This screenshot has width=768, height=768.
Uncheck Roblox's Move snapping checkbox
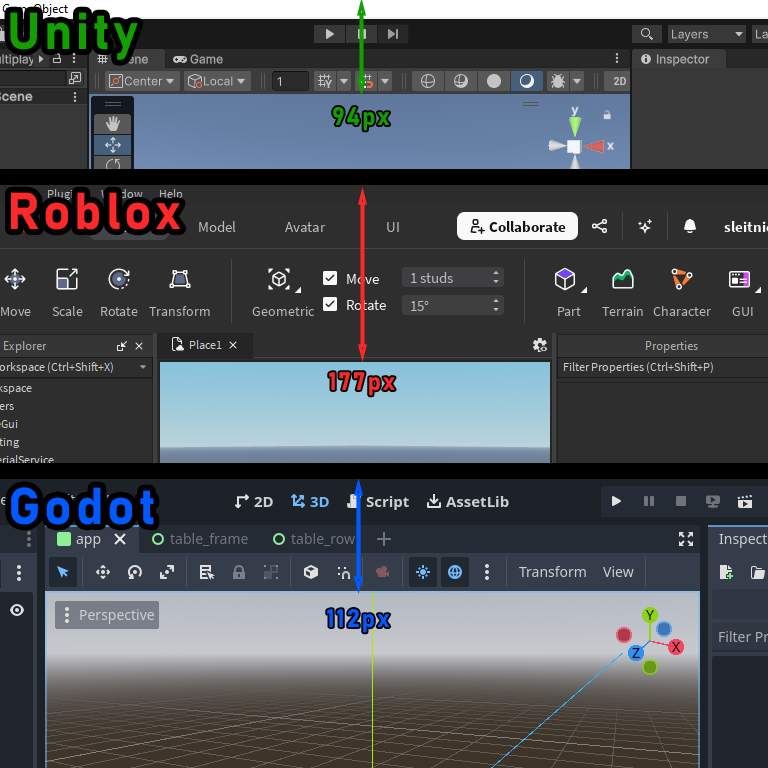(330, 278)
